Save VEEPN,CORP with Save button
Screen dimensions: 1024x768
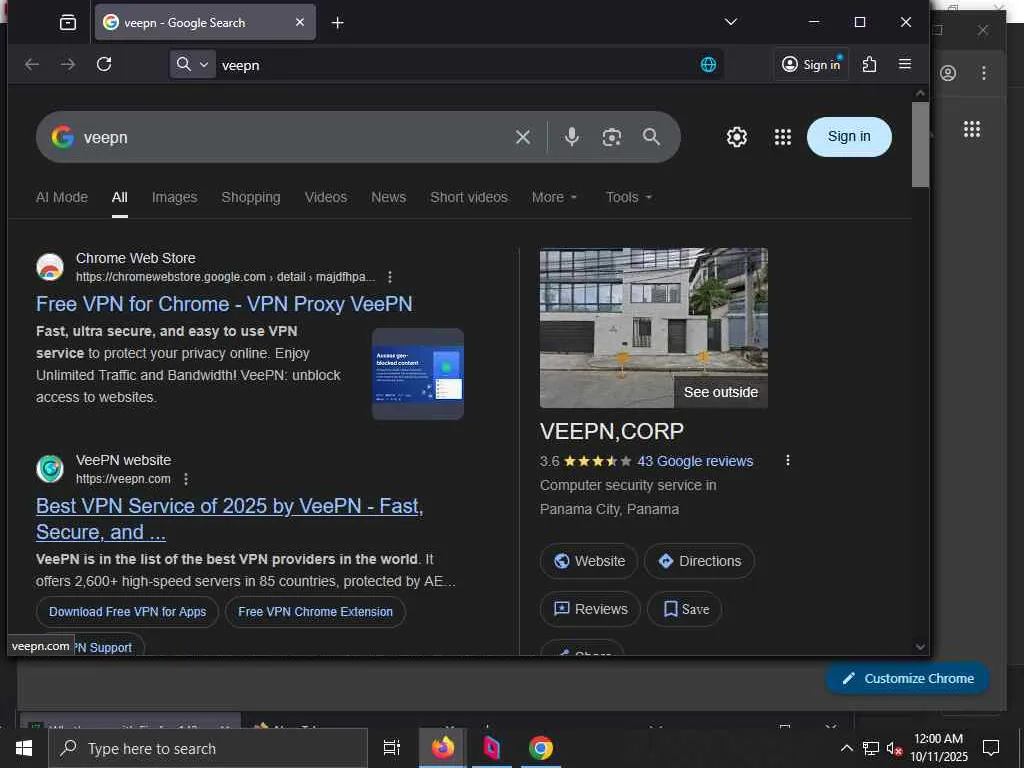pyautogui.click(x=685, y=609)
